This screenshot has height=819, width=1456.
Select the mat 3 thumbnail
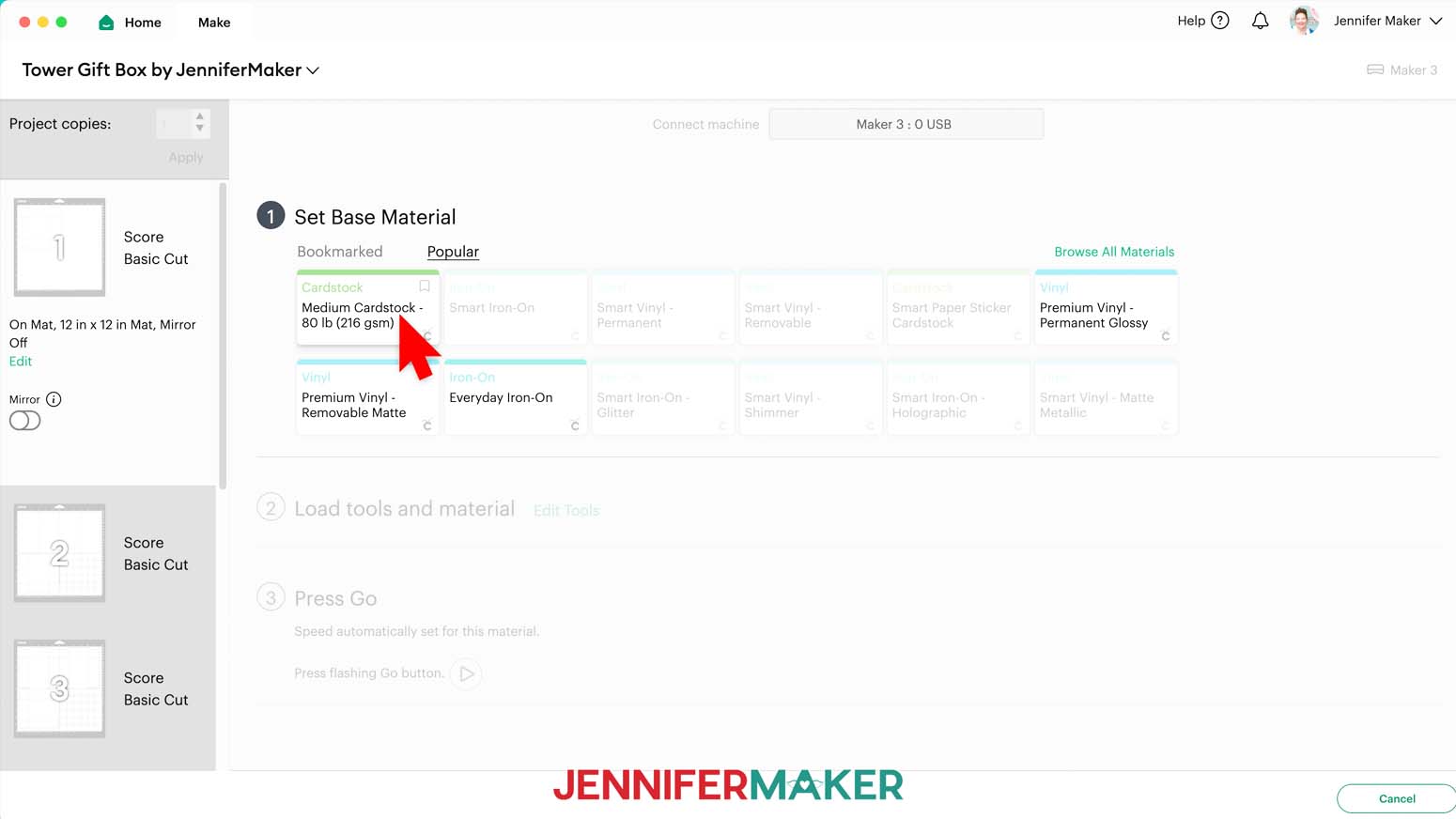[x=59, y=688]
